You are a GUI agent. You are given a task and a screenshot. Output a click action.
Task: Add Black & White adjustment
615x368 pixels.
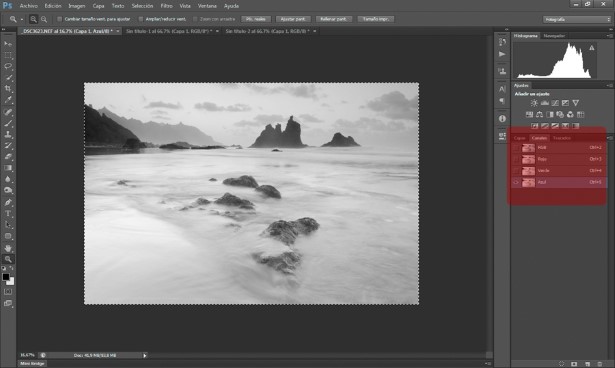click(549, 114)
